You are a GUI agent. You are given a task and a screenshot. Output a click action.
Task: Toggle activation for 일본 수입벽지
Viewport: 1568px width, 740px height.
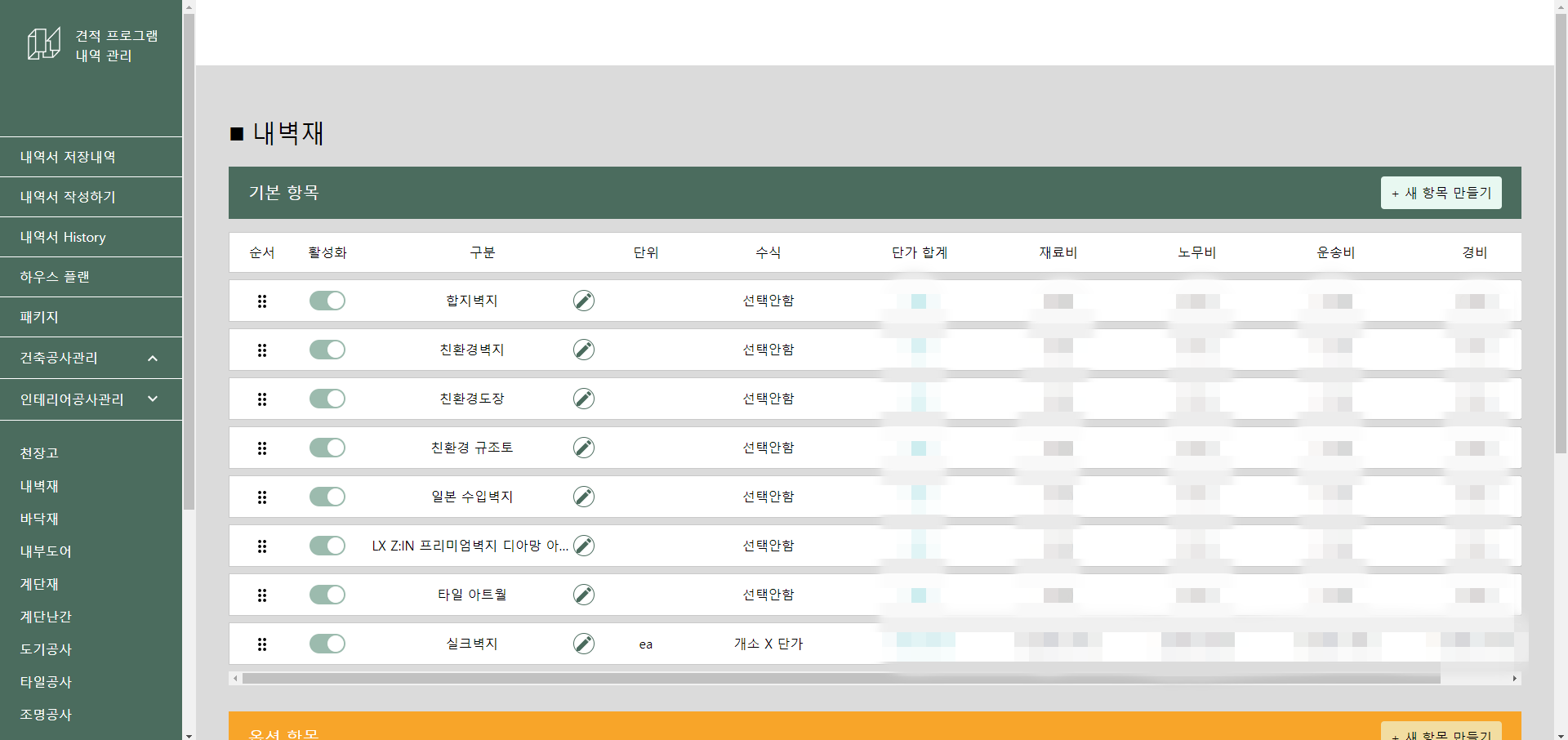click(x=327, y=497)
